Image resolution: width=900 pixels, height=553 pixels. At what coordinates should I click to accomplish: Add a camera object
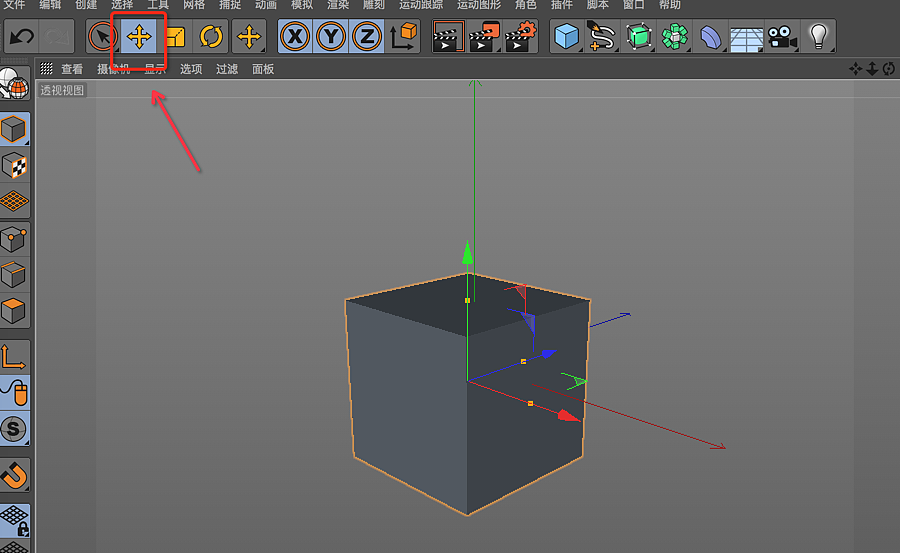click(782, 37)
